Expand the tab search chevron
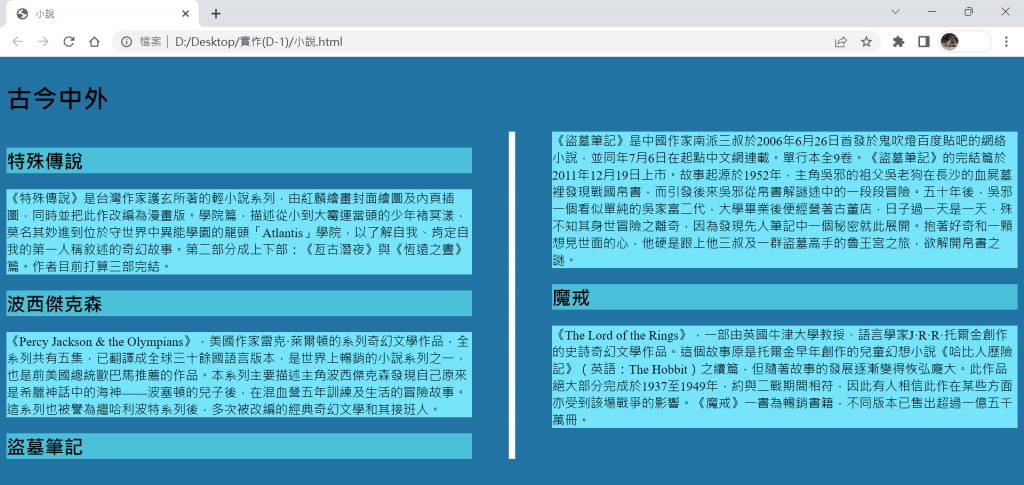This screenshot has width=1024, height=485. [895, 12]
